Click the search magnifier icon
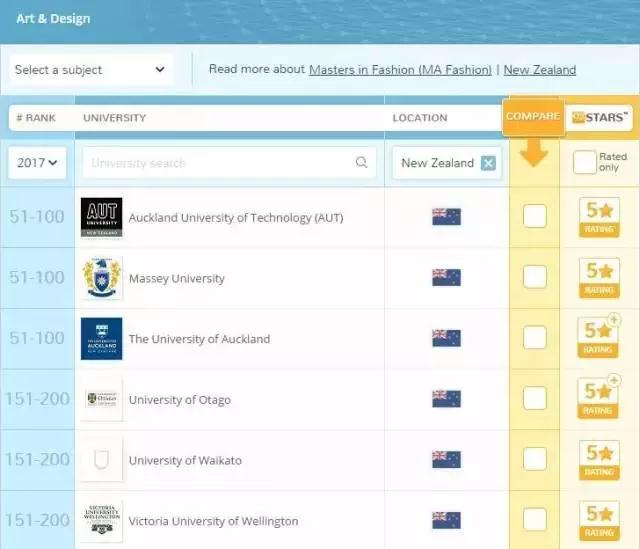 361,163
